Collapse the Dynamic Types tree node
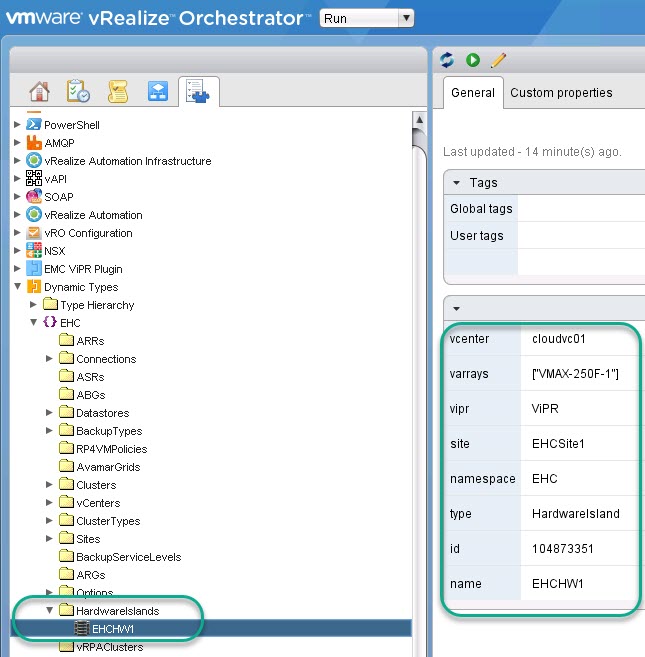 17,287
